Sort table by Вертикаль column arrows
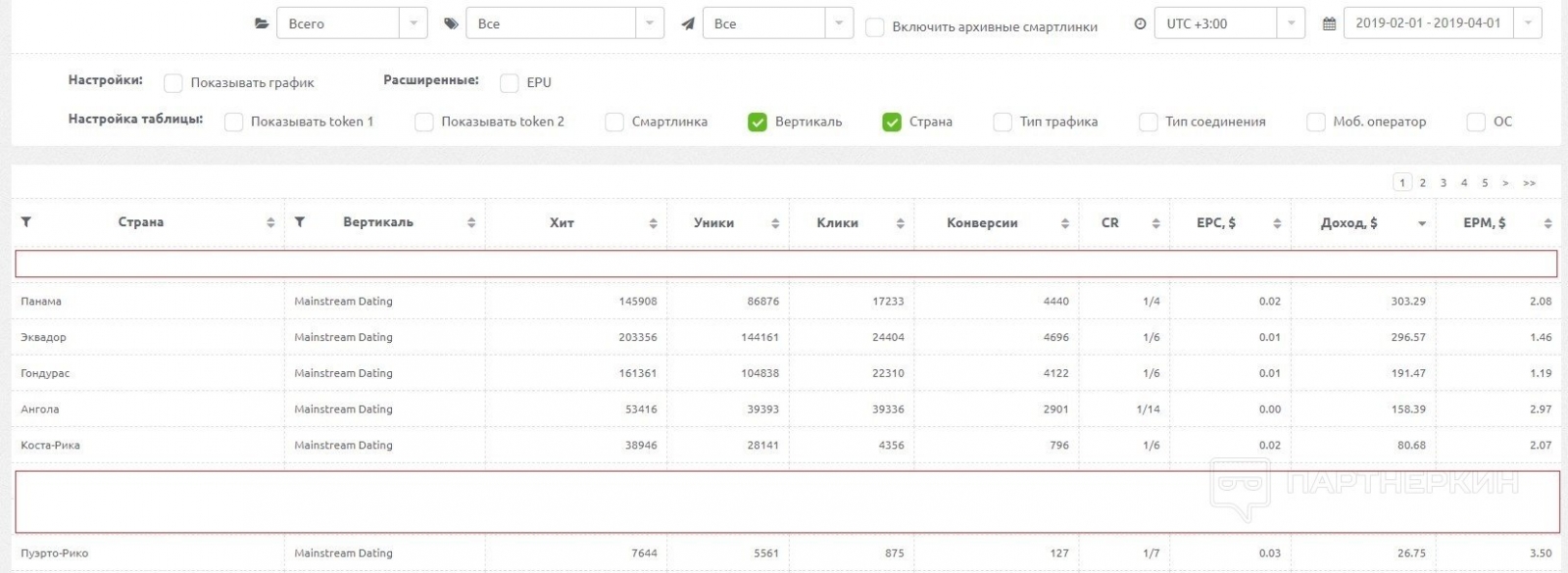Screen dimensions: 1568x573 click(471, 223)
